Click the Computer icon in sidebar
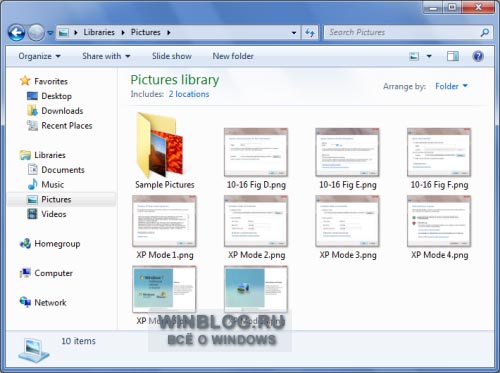 pyautogui.click(x=25, y=273)
